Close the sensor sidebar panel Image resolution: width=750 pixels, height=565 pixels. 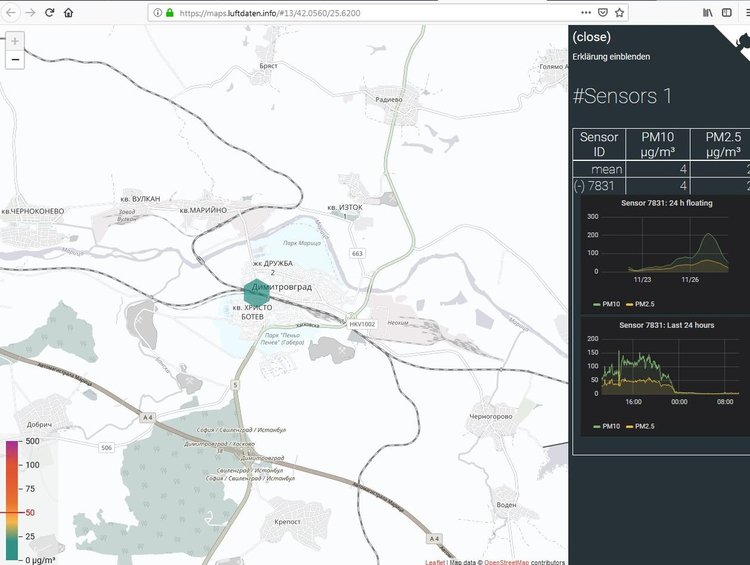click(591, 37)
